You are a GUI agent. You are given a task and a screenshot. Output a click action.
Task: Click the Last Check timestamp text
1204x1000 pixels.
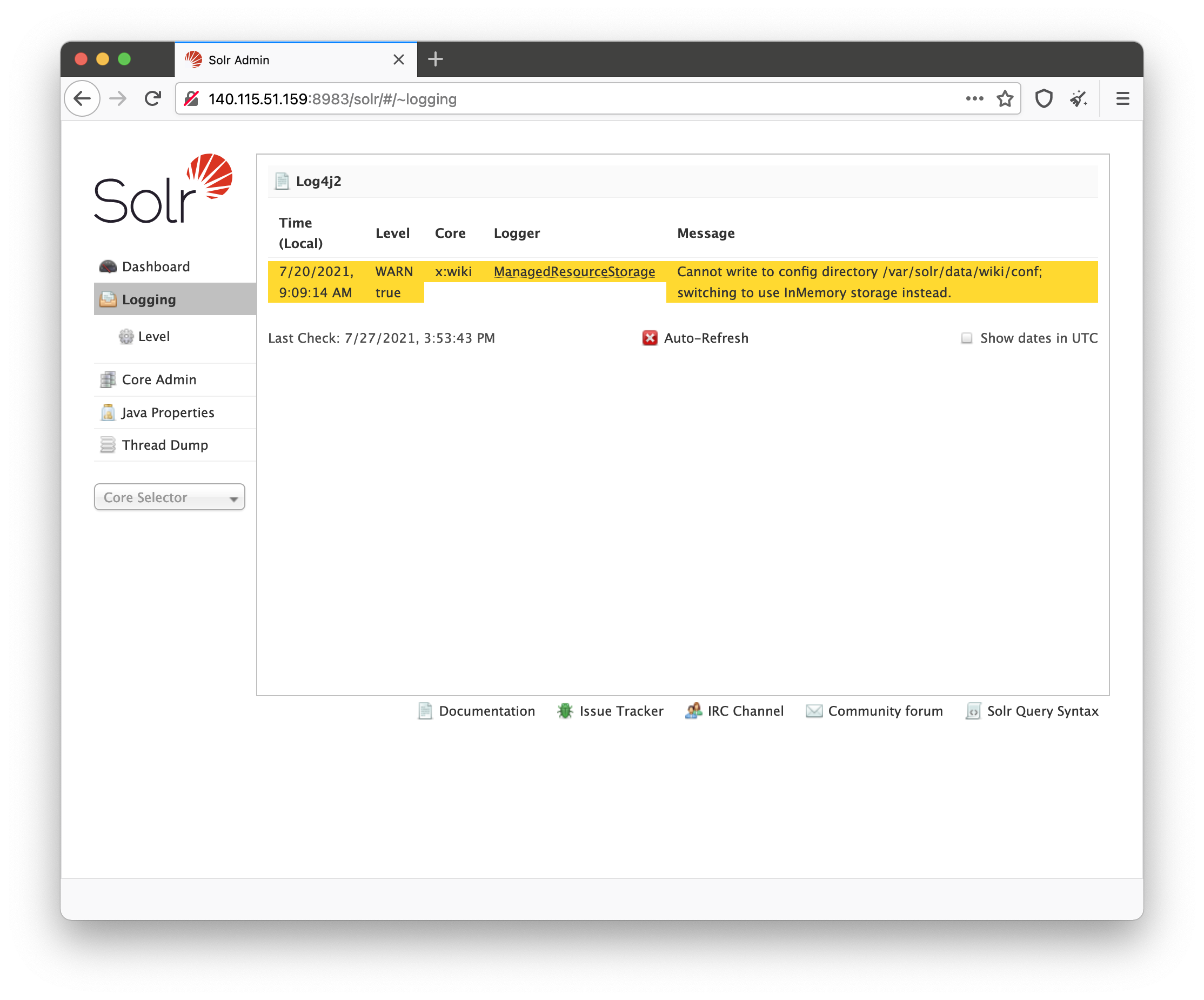click(x=382, y=338)
